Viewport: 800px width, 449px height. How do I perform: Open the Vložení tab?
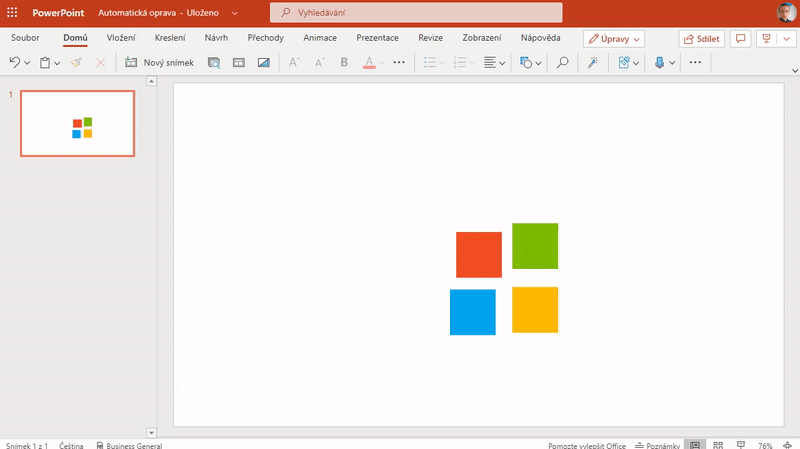(121, 38)
